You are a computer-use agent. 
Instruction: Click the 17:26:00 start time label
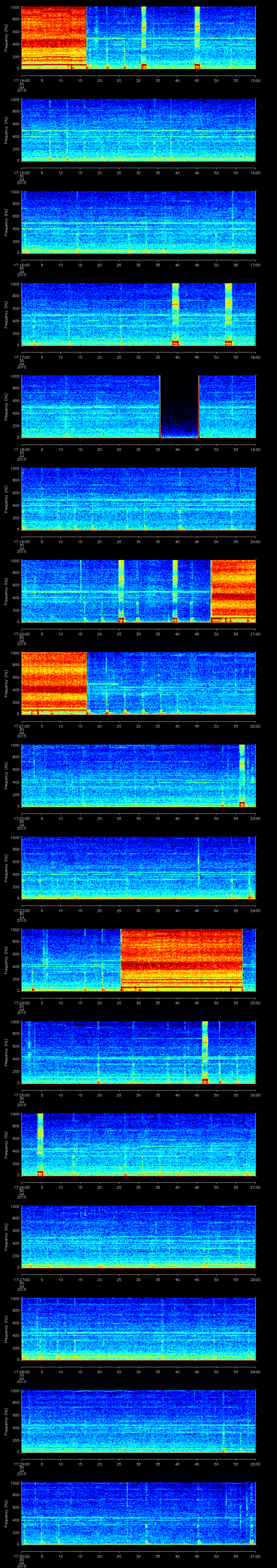[21, 1187]
